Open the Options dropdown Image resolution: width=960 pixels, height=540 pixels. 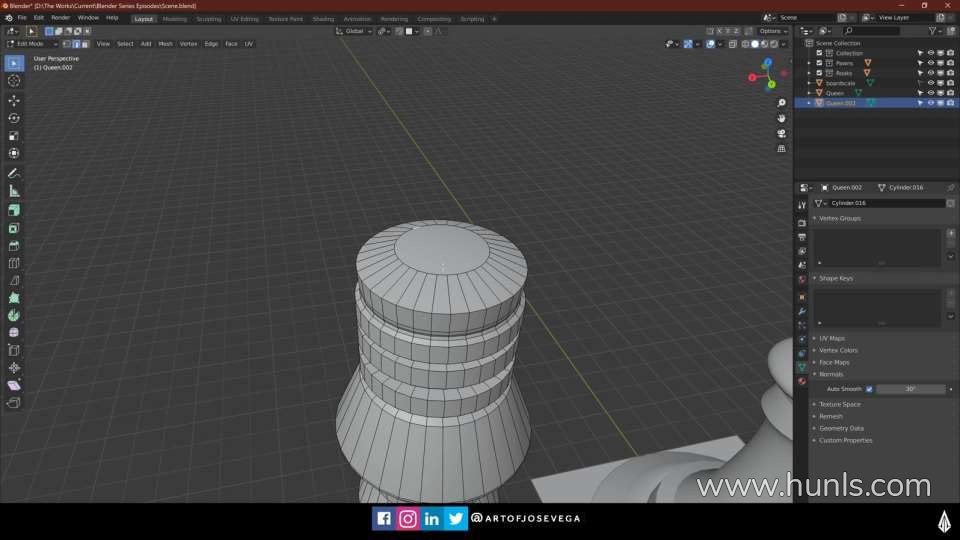pyautogui.click(x=773, y=31)
